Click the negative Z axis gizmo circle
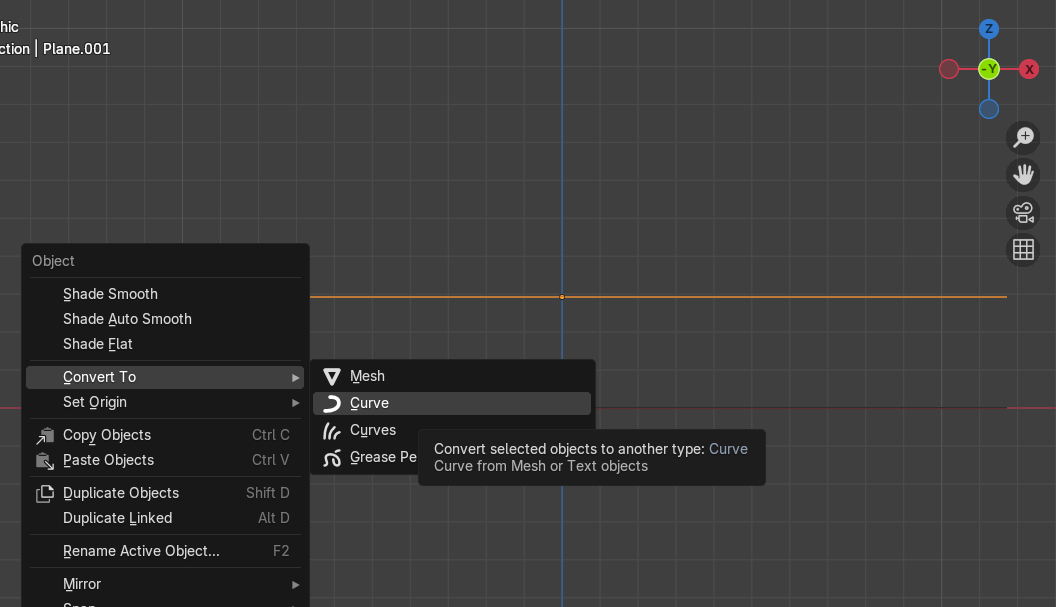This screenshot has height=607, width=1056. click(x=989, y=109)
